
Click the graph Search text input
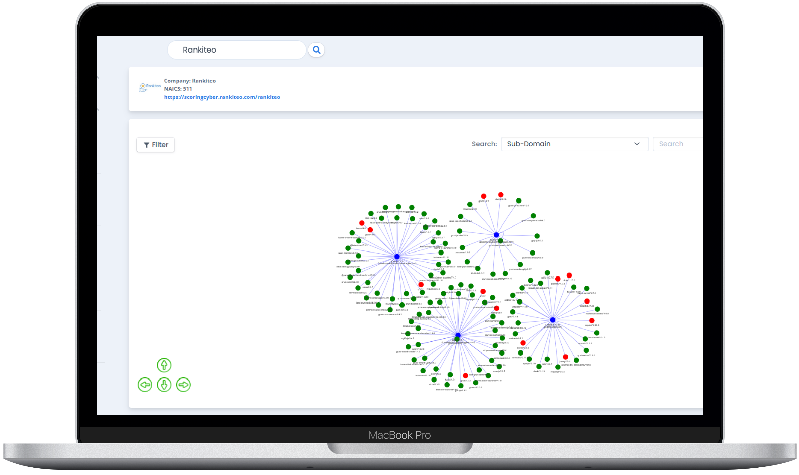[677, 144]
